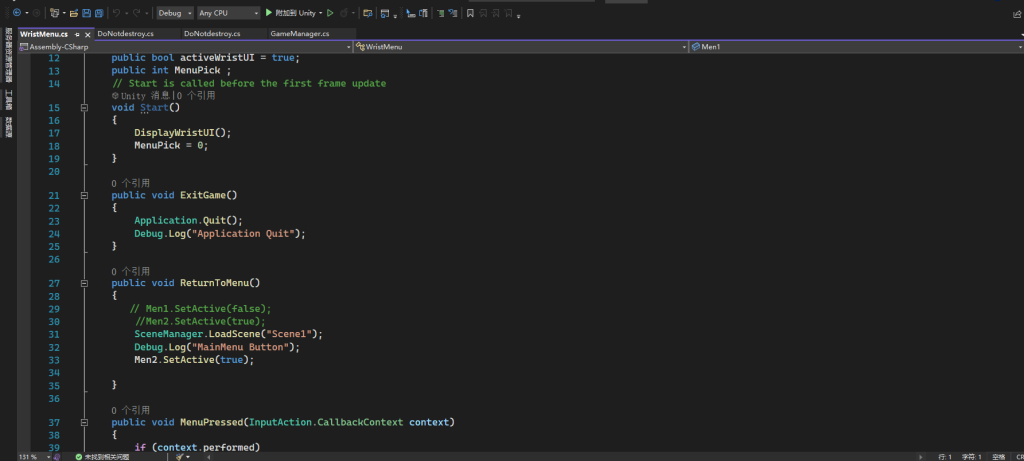Image resolution: width=1024 pixels, height=461 pixels.
Task: Click the window layout toolbar icon
Action: [385, 12]
